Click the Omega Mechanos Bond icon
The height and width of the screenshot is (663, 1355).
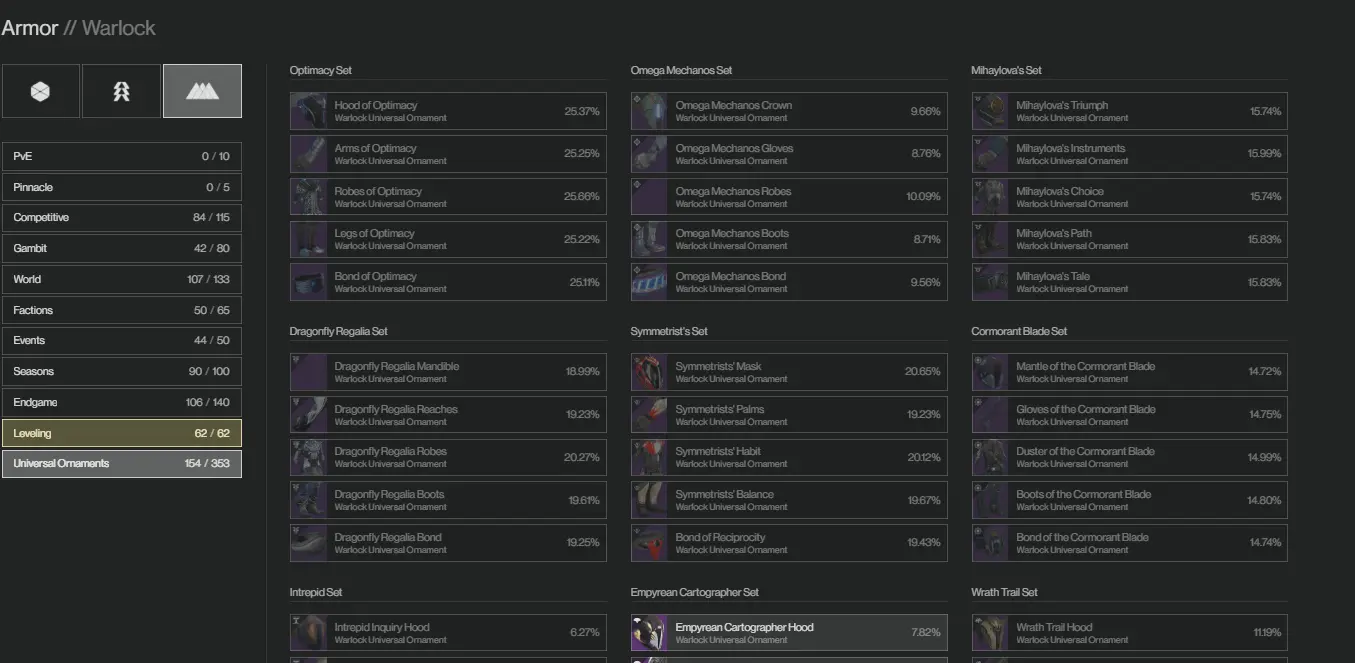coord(649,282)
